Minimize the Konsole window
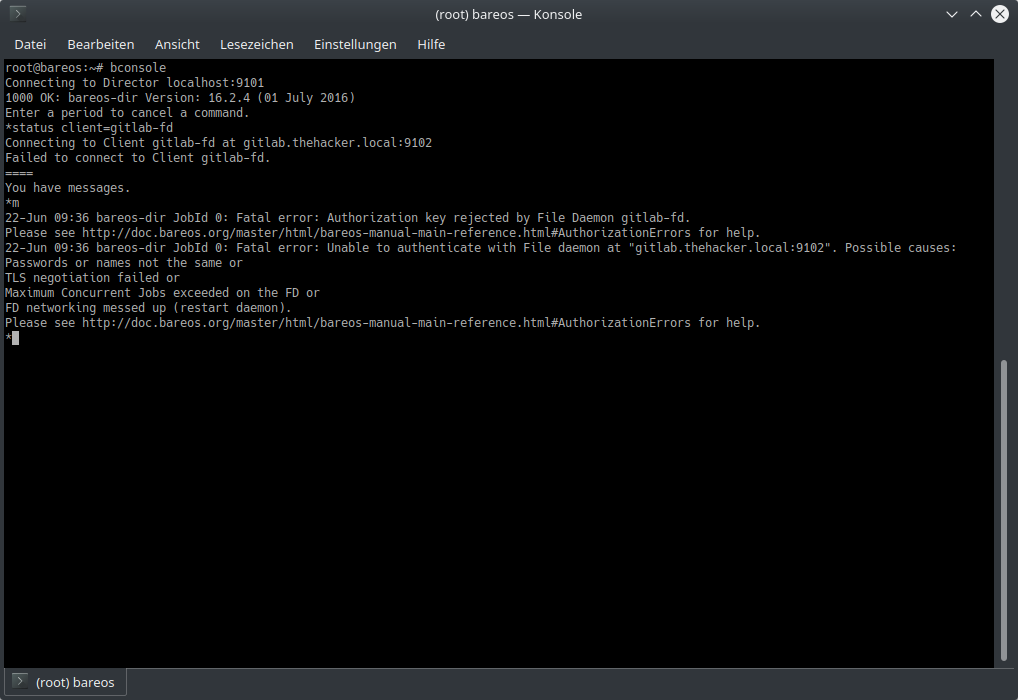 [951, 14]
